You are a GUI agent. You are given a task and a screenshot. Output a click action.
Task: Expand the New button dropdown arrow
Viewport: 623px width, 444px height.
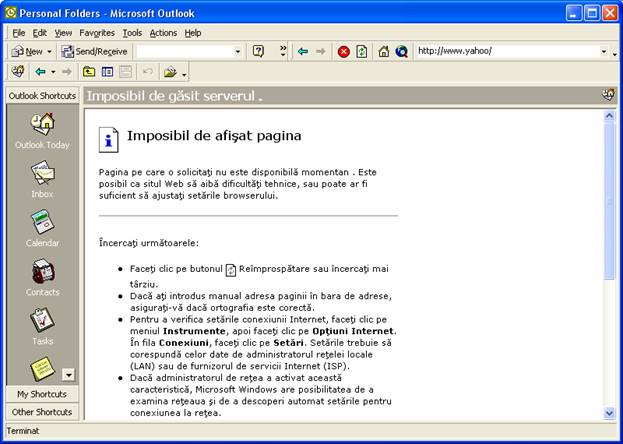point(49,52)
